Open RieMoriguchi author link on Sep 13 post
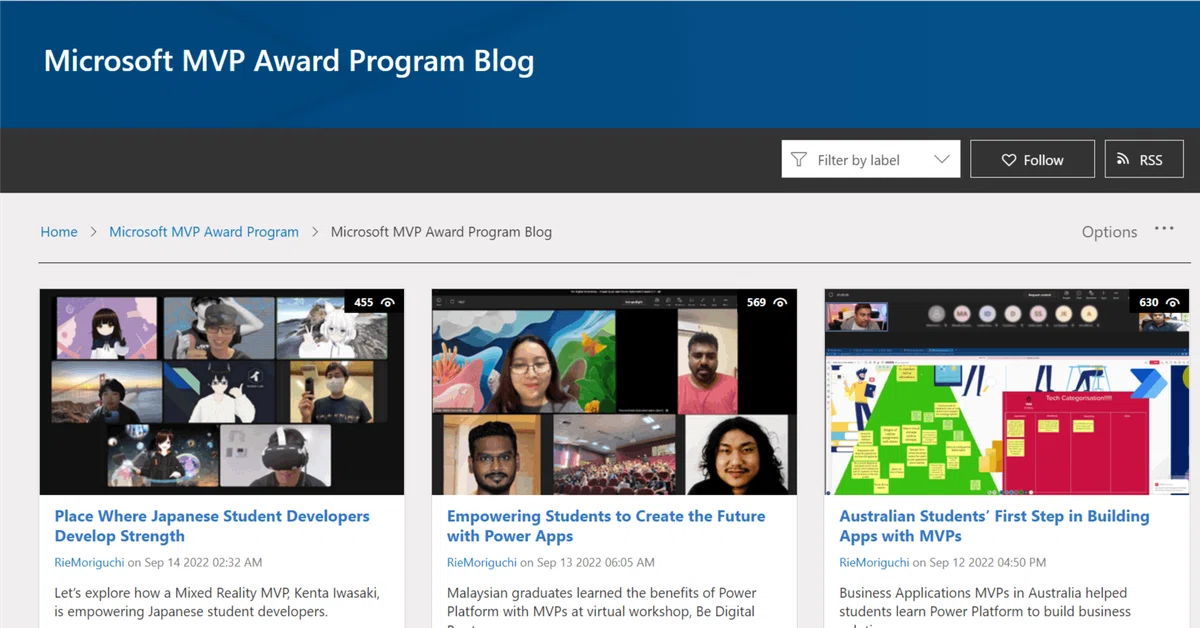The width and height of the screenshot is (1200, 628). (x=482, y=562)
